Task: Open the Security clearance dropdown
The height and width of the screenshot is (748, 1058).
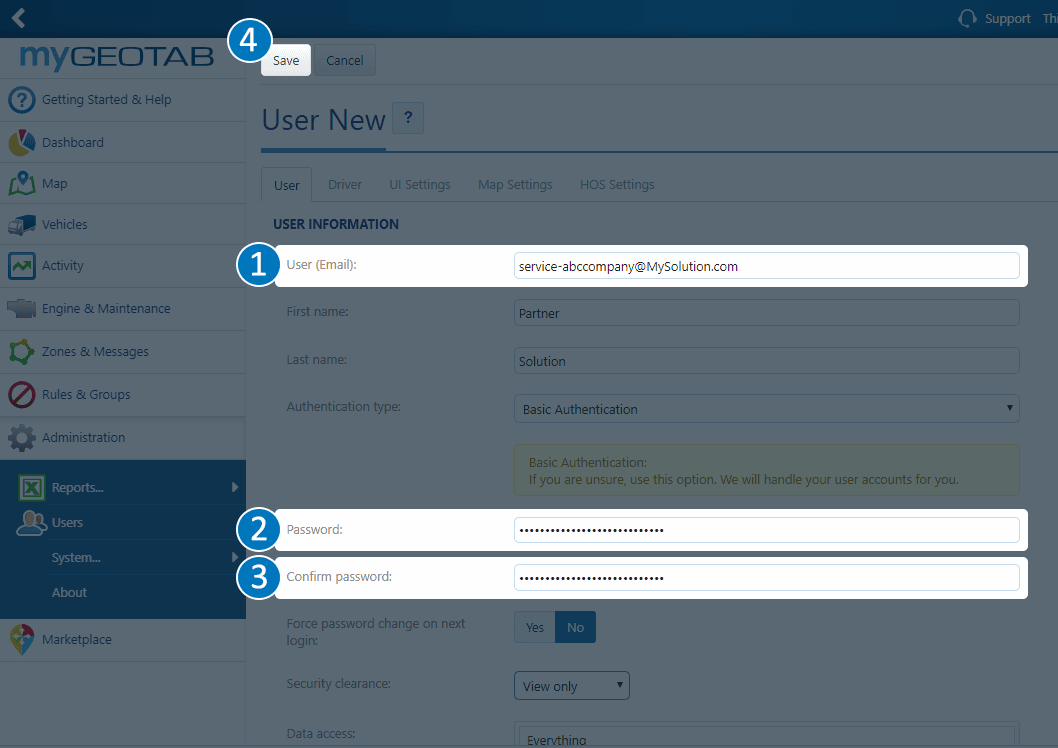Action: coord(571,686)
